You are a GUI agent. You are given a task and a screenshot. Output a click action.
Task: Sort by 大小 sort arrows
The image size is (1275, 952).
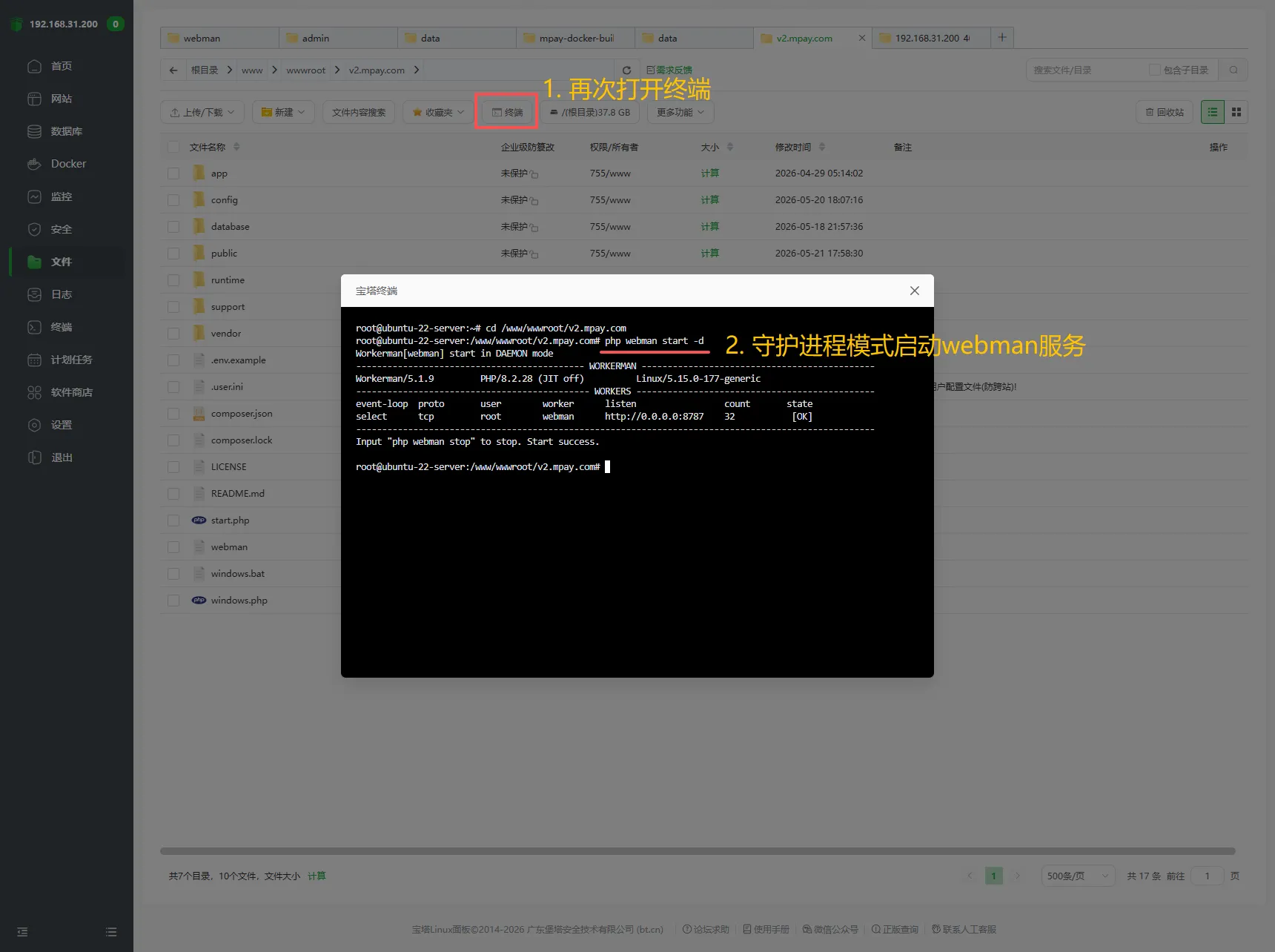pos(730,147)
